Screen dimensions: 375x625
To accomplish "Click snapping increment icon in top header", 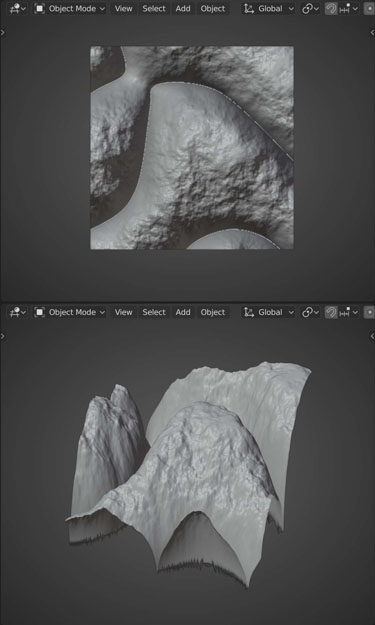I will click(x=344, y=8).
